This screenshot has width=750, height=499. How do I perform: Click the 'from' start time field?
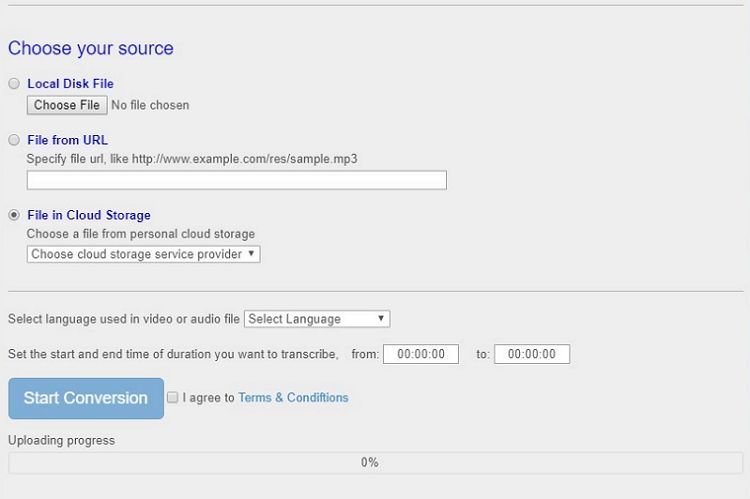coord(420,354)
